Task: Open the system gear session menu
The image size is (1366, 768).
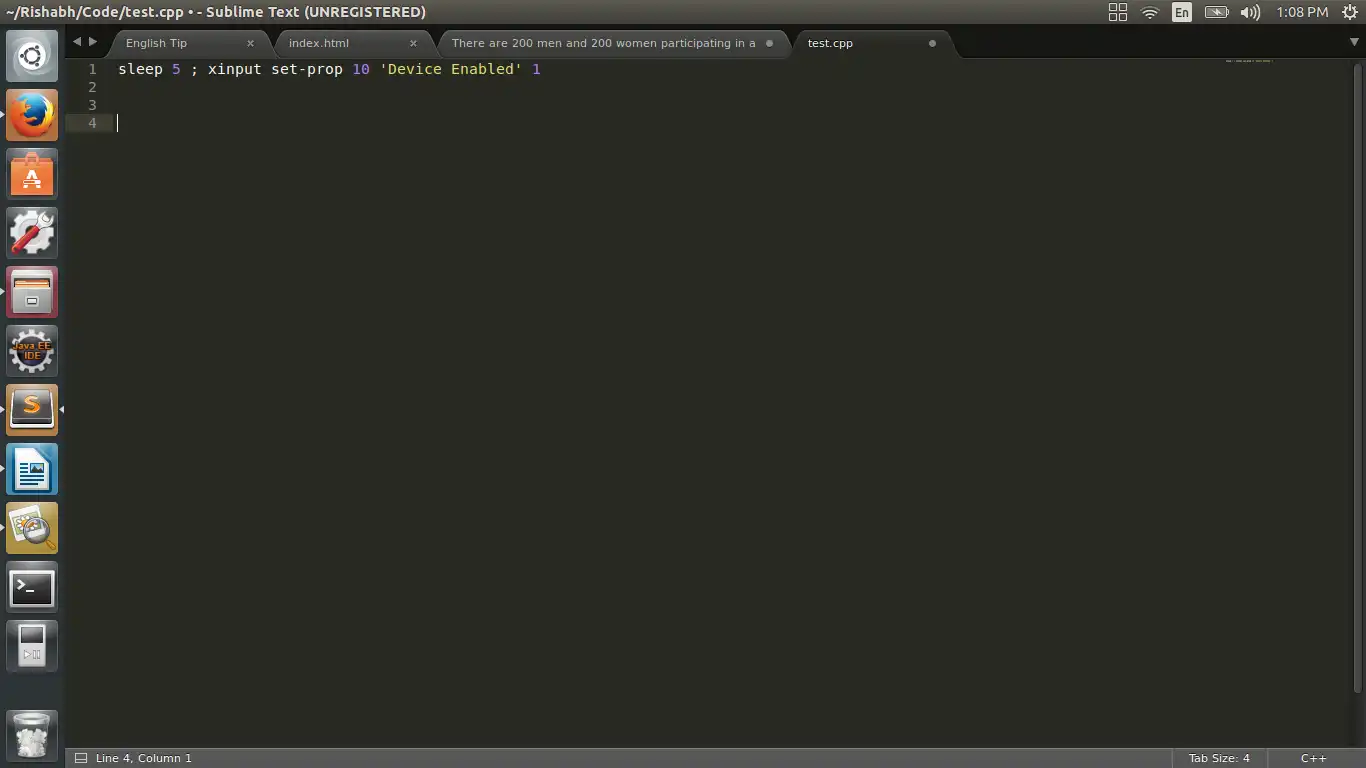Action: (x=1349, y=12)
